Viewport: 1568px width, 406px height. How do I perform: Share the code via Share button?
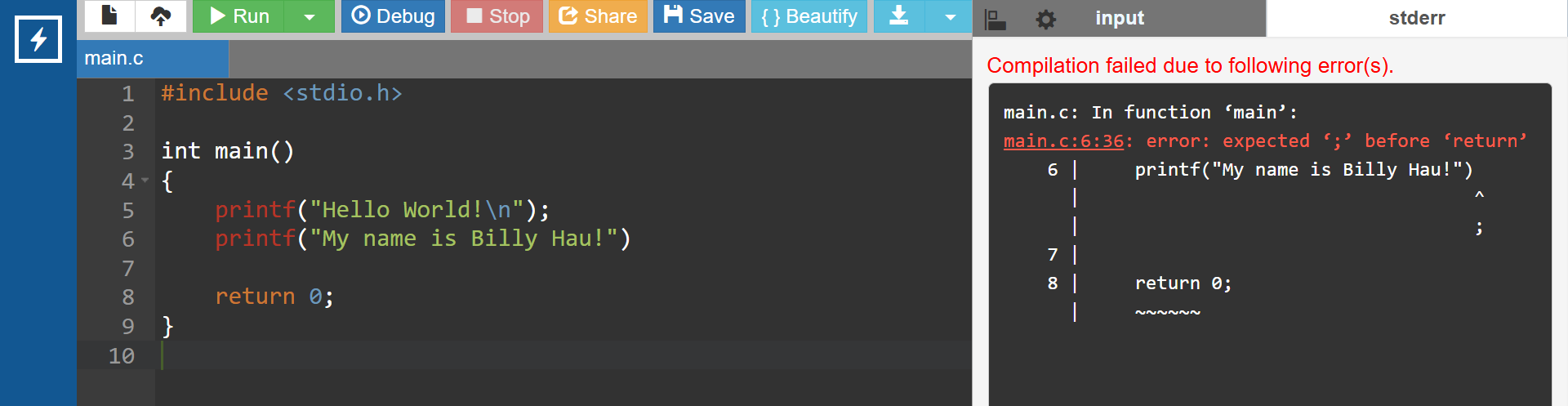click(598, 16)
